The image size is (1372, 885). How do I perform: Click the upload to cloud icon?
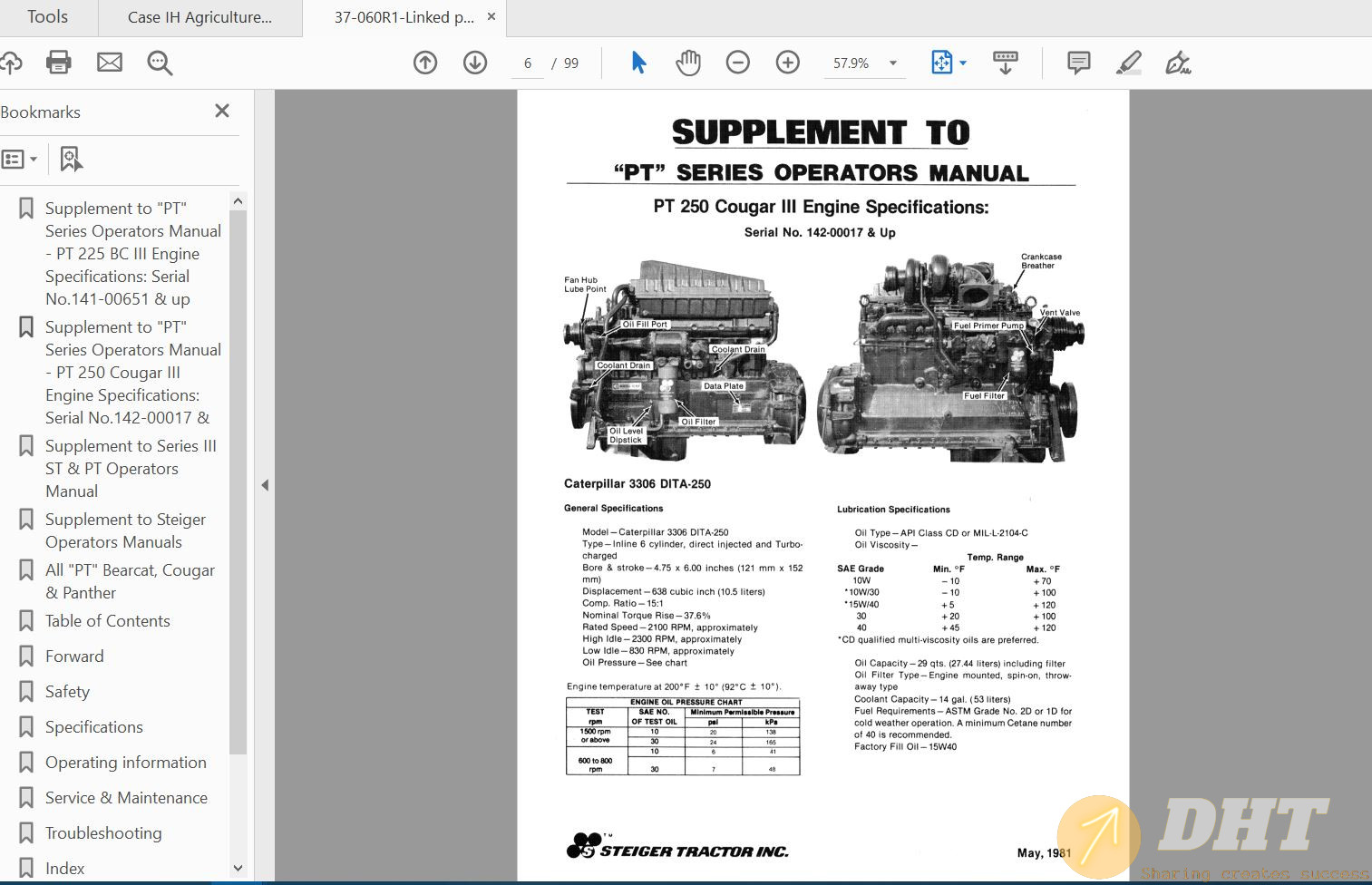coord(10,63)
